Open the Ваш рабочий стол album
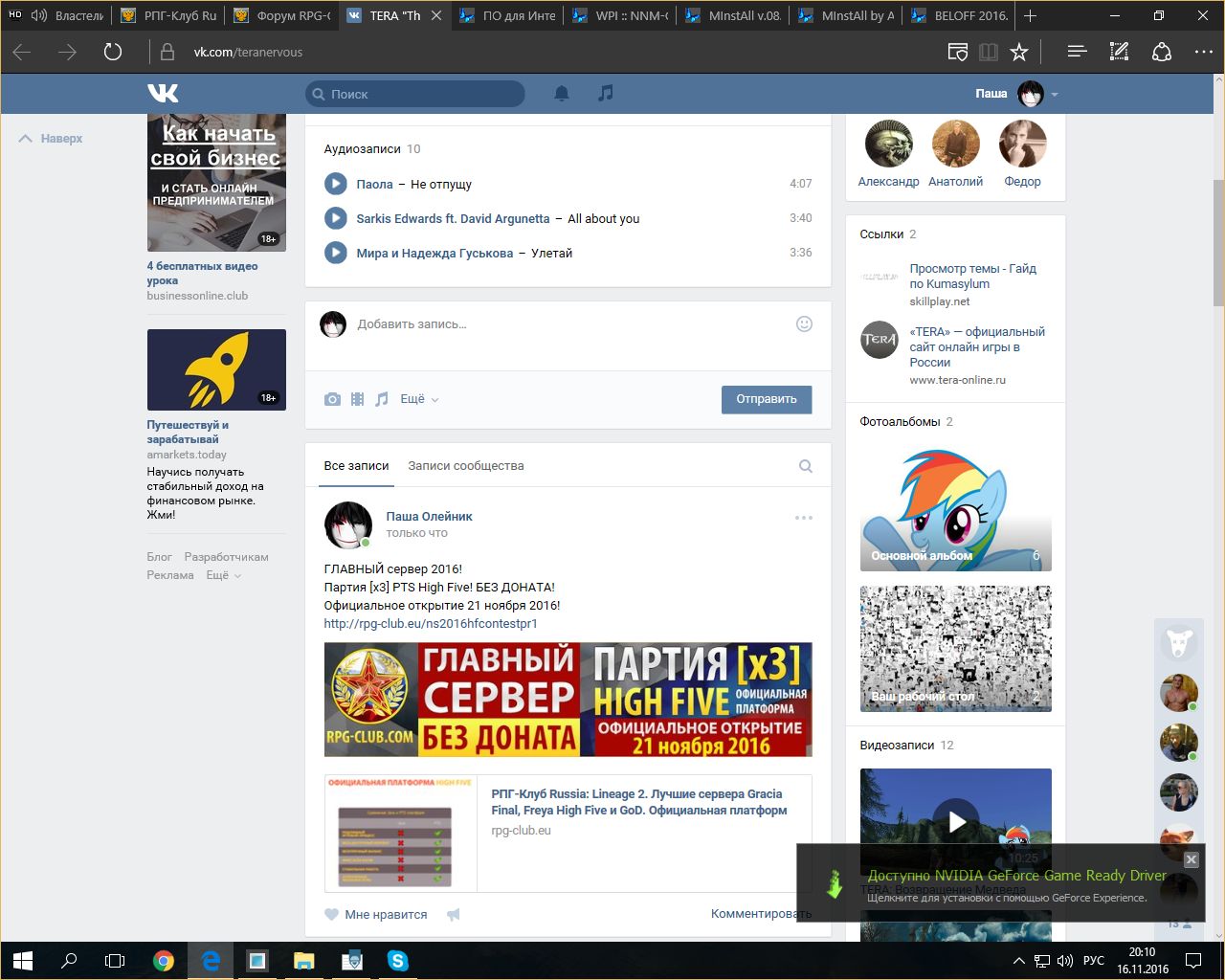Image resolution: width=1225 pixels, height=980 pixels. pos(956,649)
